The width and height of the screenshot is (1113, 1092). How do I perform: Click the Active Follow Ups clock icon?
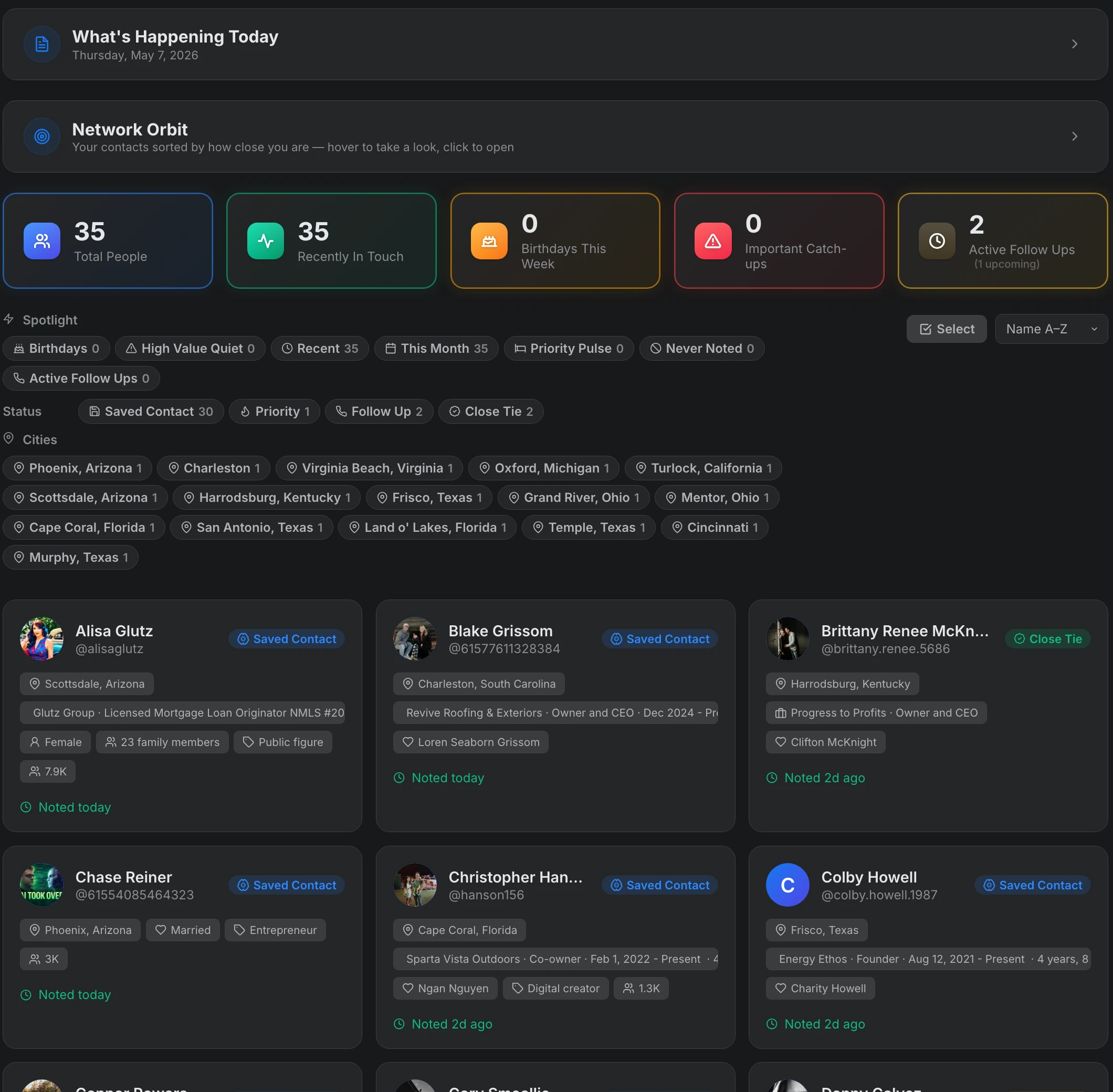pyautogui.click(x=937, y=241)
